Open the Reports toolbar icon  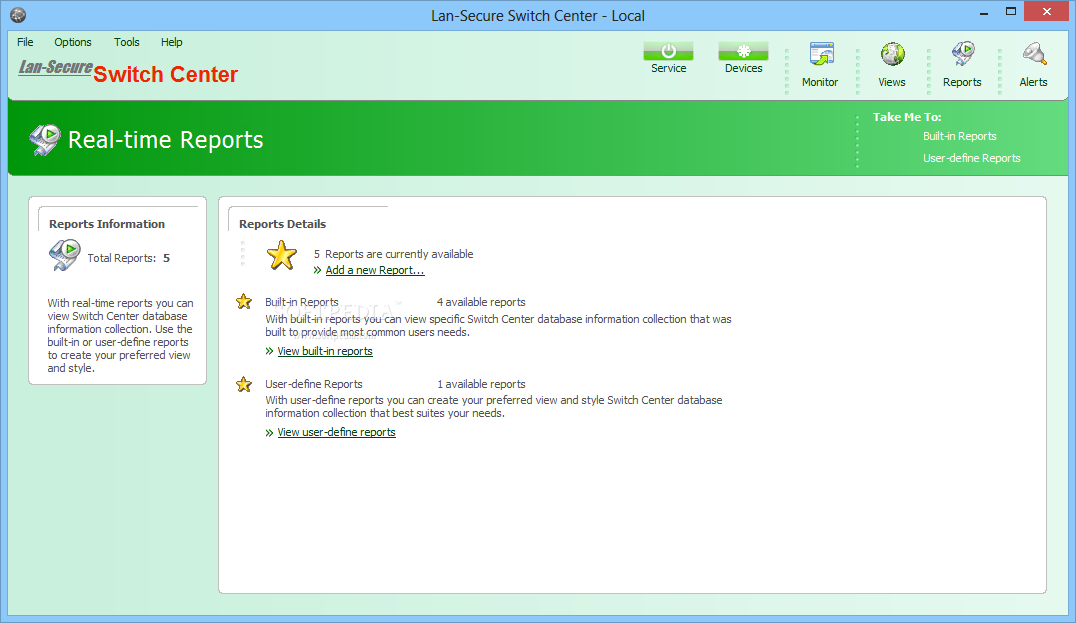click(x=963, y=54)
